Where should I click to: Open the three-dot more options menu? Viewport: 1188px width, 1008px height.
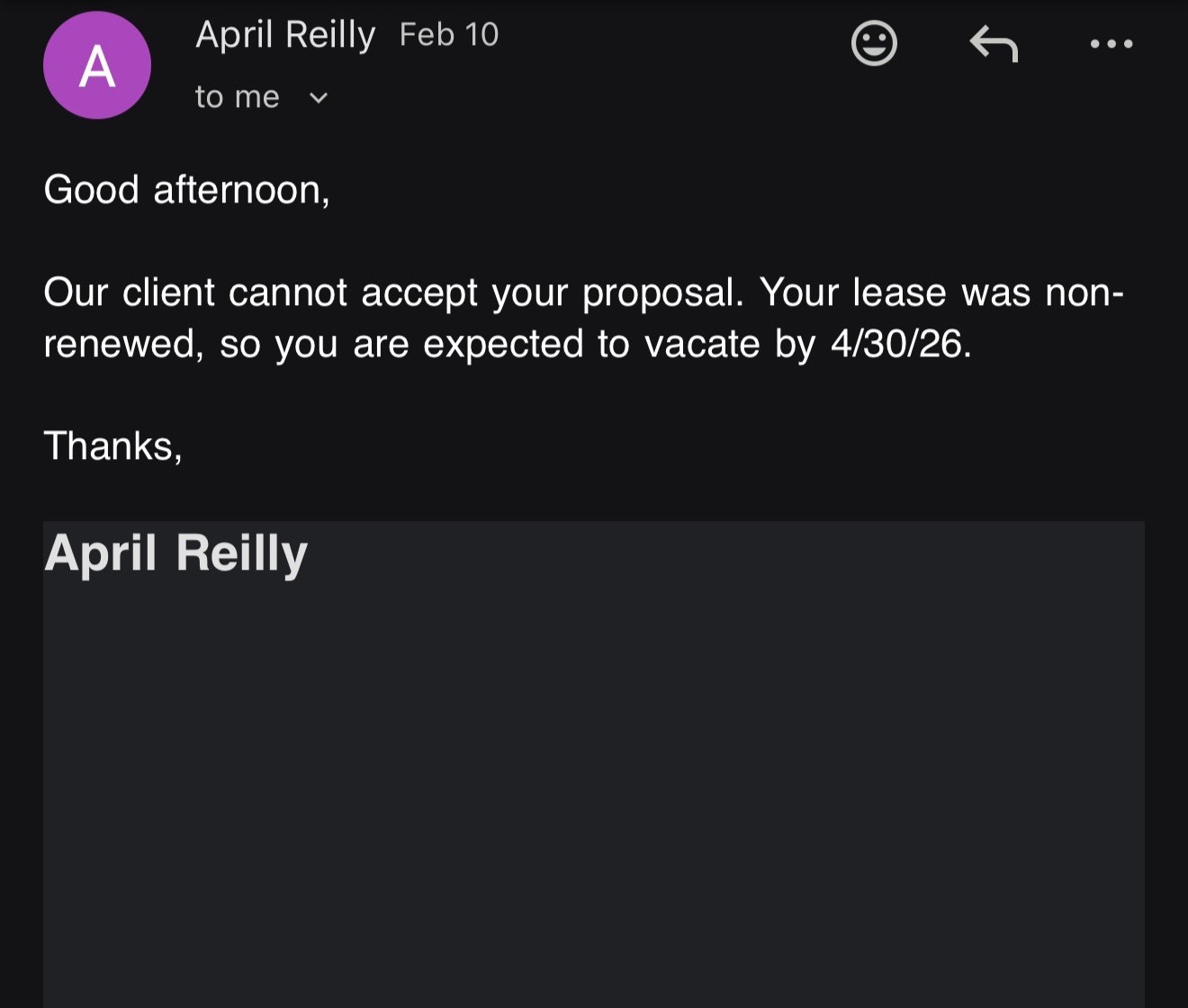tap(1111, 43)
